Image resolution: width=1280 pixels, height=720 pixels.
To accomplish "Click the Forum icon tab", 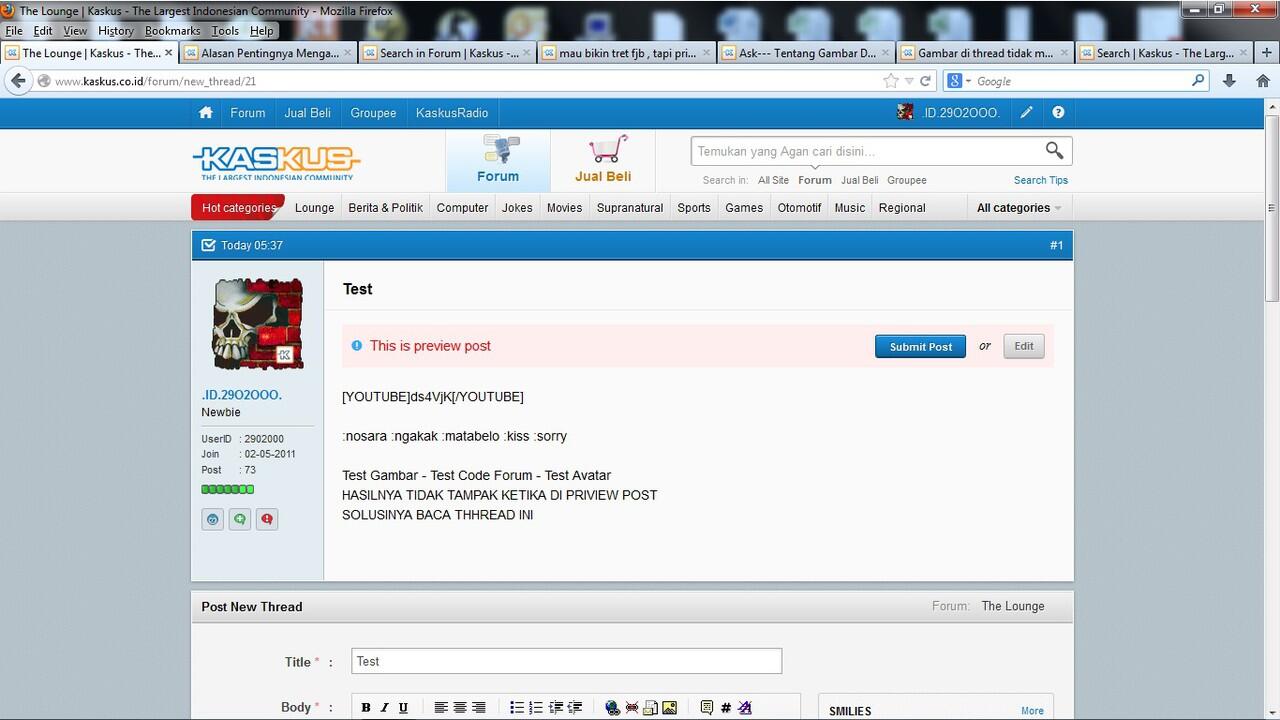I will pyautogui.click(x=498, y=160).
